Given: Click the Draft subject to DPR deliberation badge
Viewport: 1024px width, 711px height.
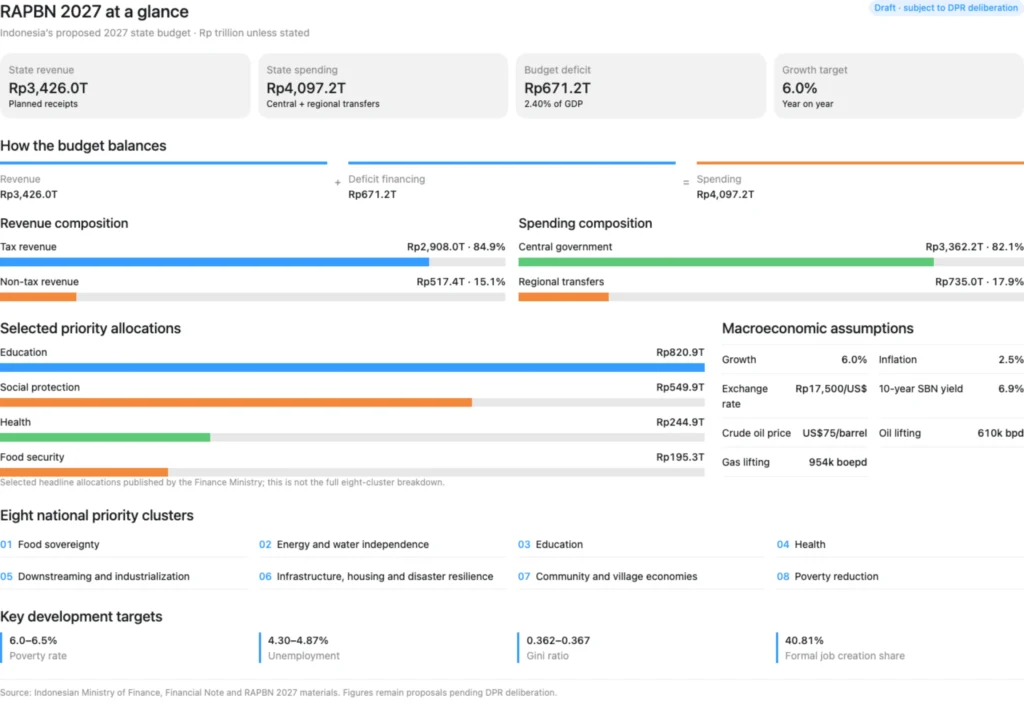Looking at the screenshot, I should tap(945, 8).
